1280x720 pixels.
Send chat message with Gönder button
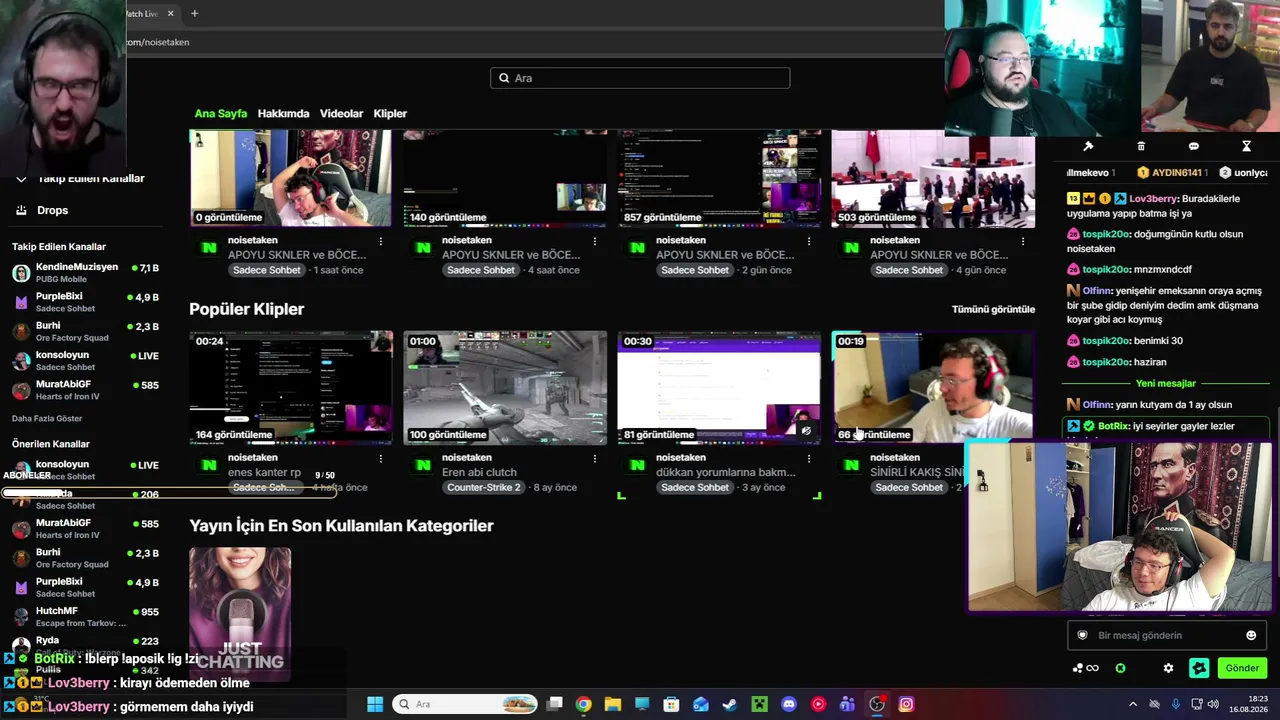pyautogui.click(x=1242, y=668)
